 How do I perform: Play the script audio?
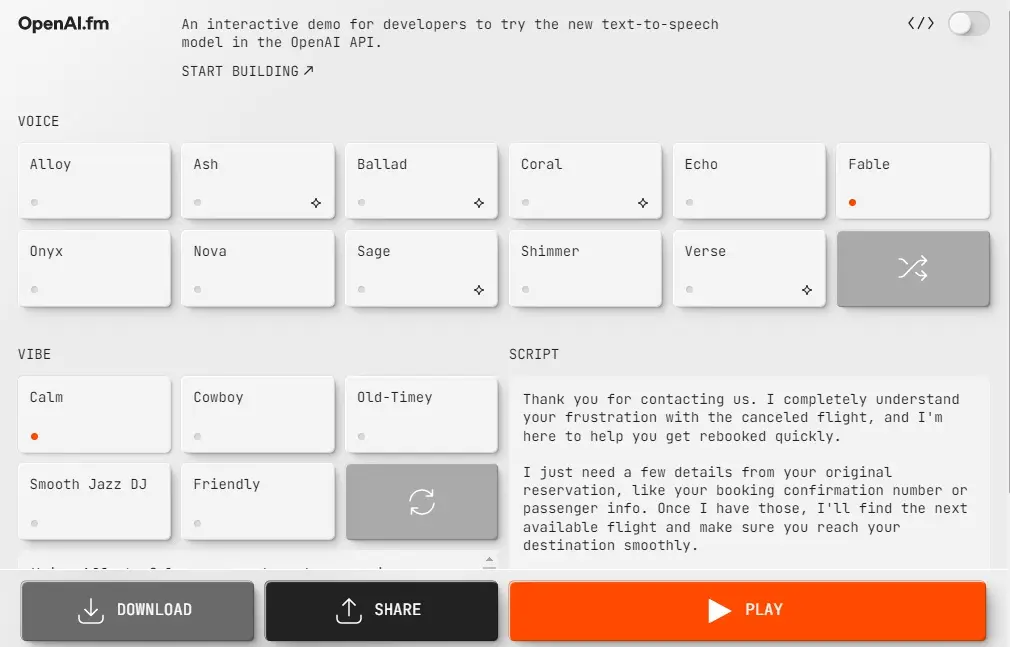tap(747, 610)
